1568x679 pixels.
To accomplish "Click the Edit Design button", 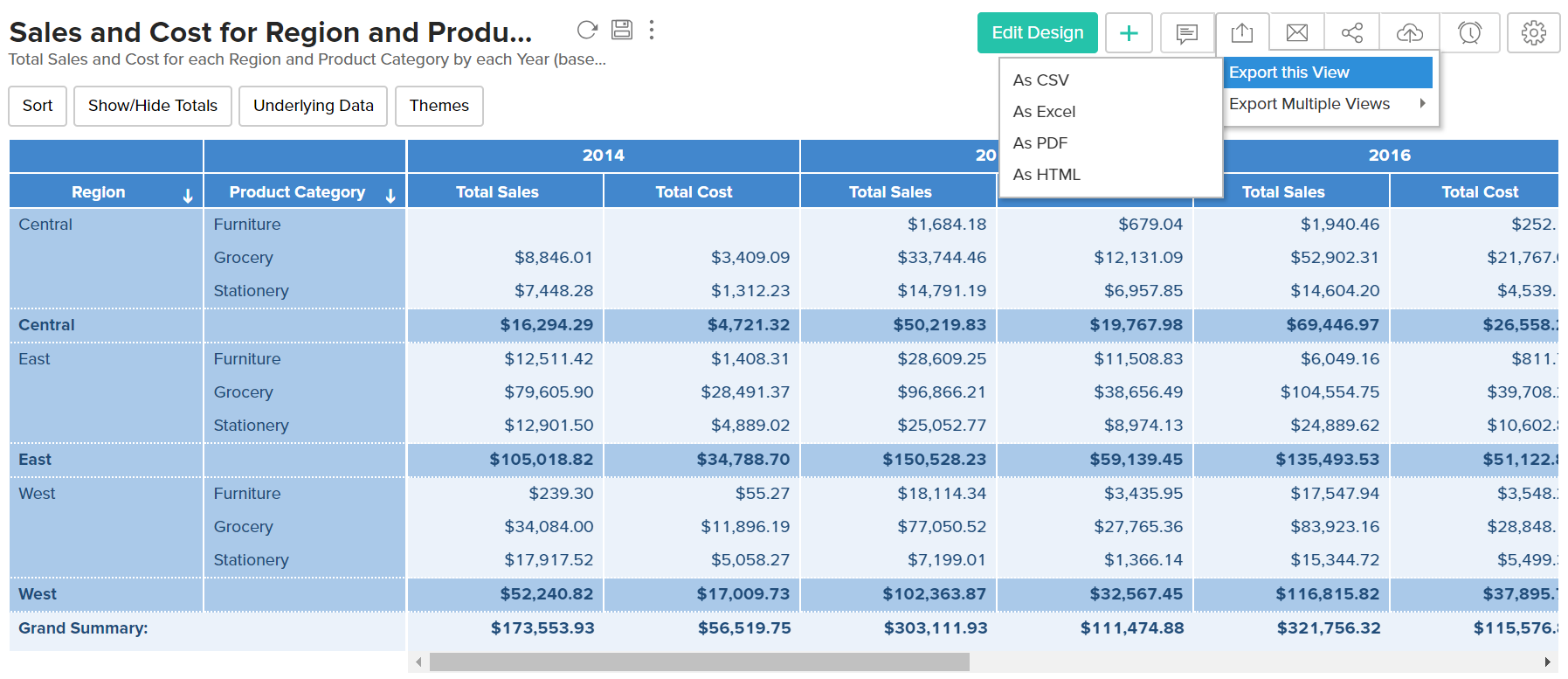I will coord(1037,33).
